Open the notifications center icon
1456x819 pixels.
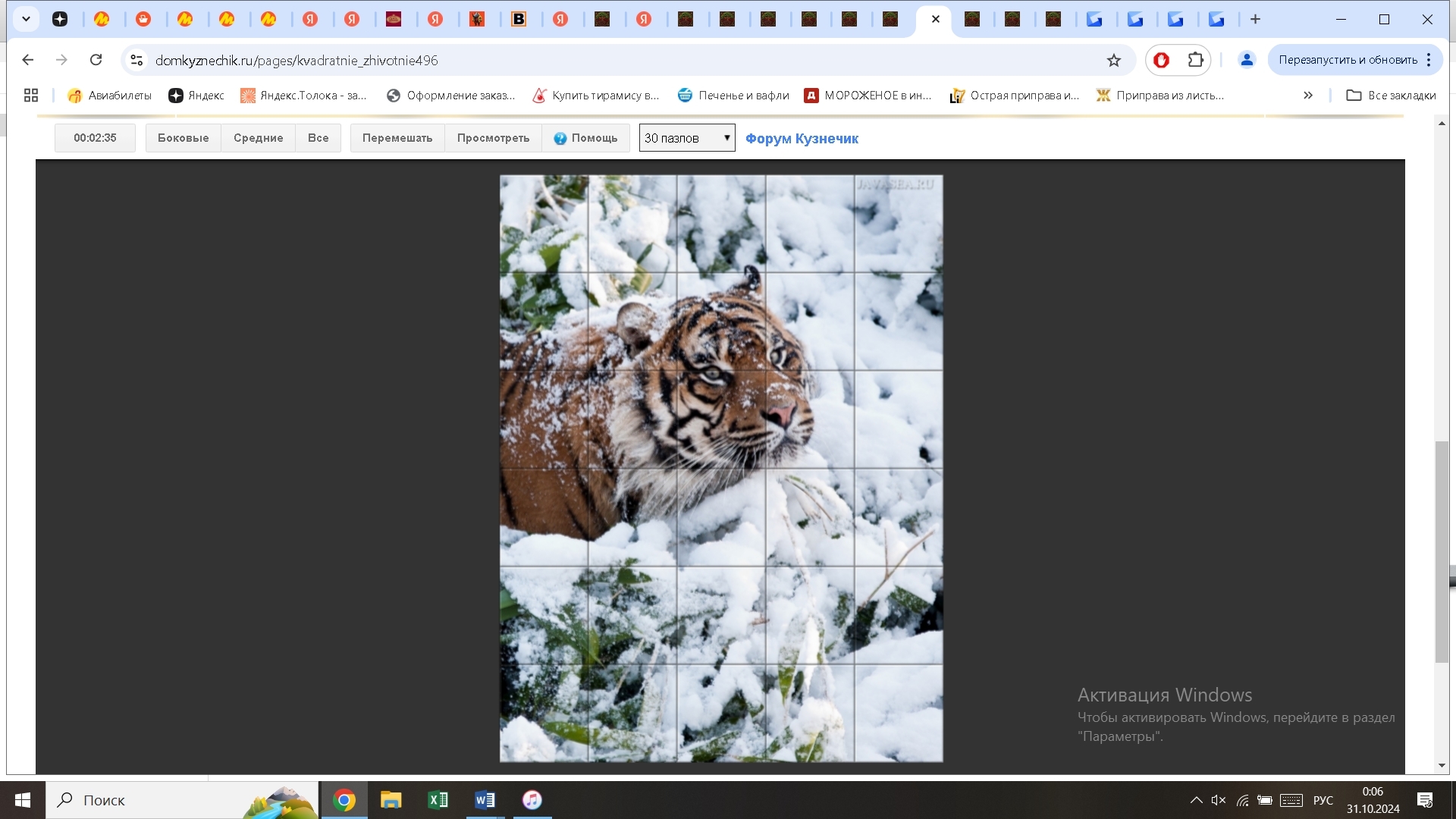click(x=1425, y=800)
